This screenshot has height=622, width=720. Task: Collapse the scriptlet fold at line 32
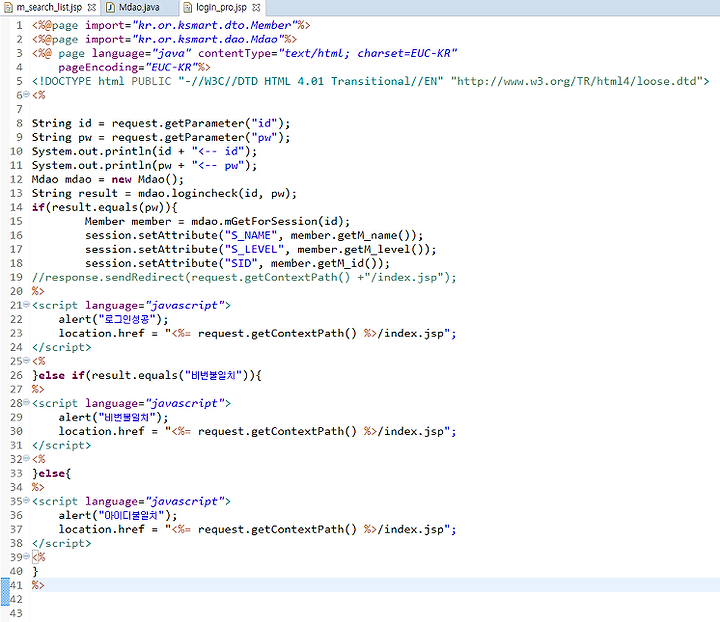[27, 458]
